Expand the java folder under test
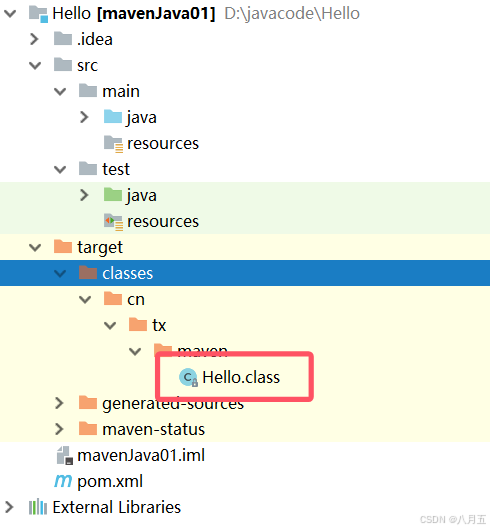Viewport: 490px width, 531px height. (x=84, y=195)
